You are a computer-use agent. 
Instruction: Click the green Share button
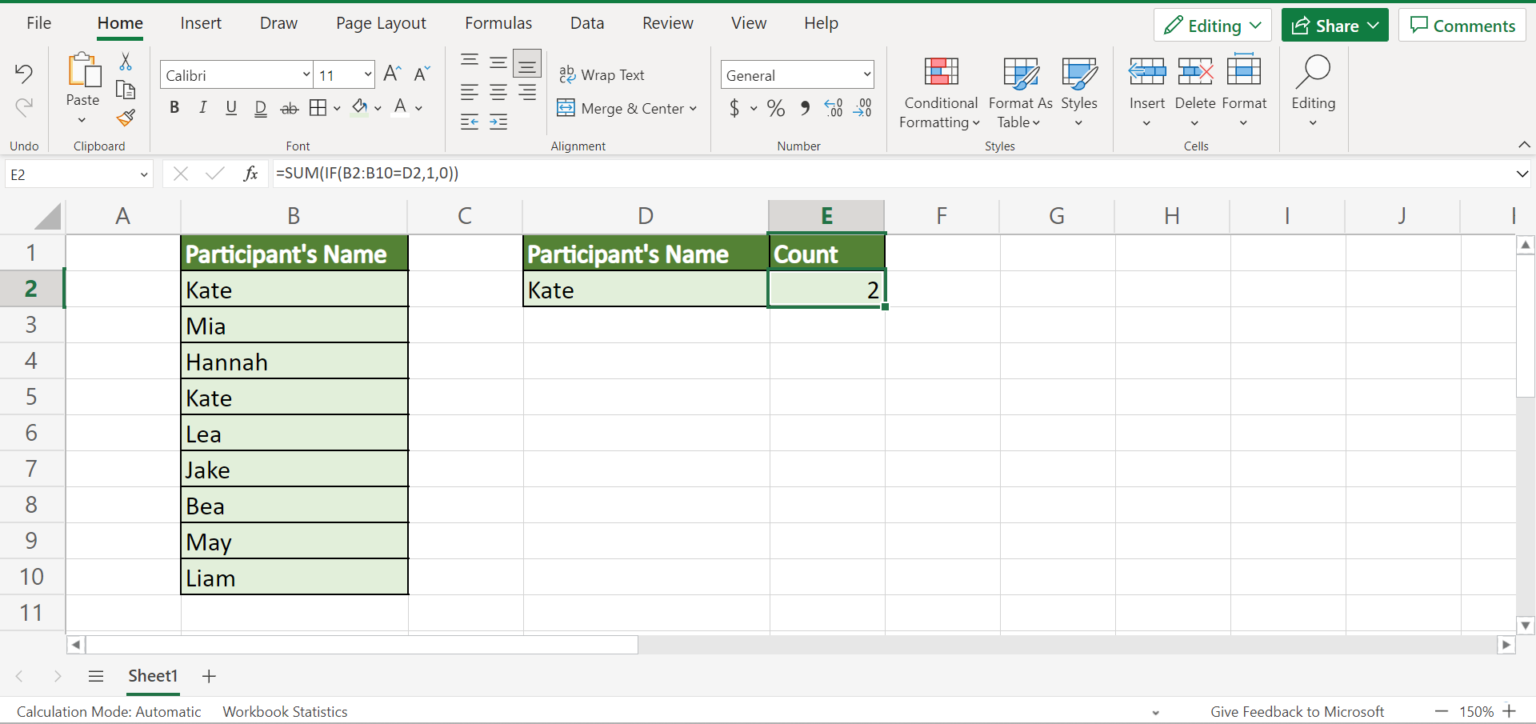tap(1334, 25)
